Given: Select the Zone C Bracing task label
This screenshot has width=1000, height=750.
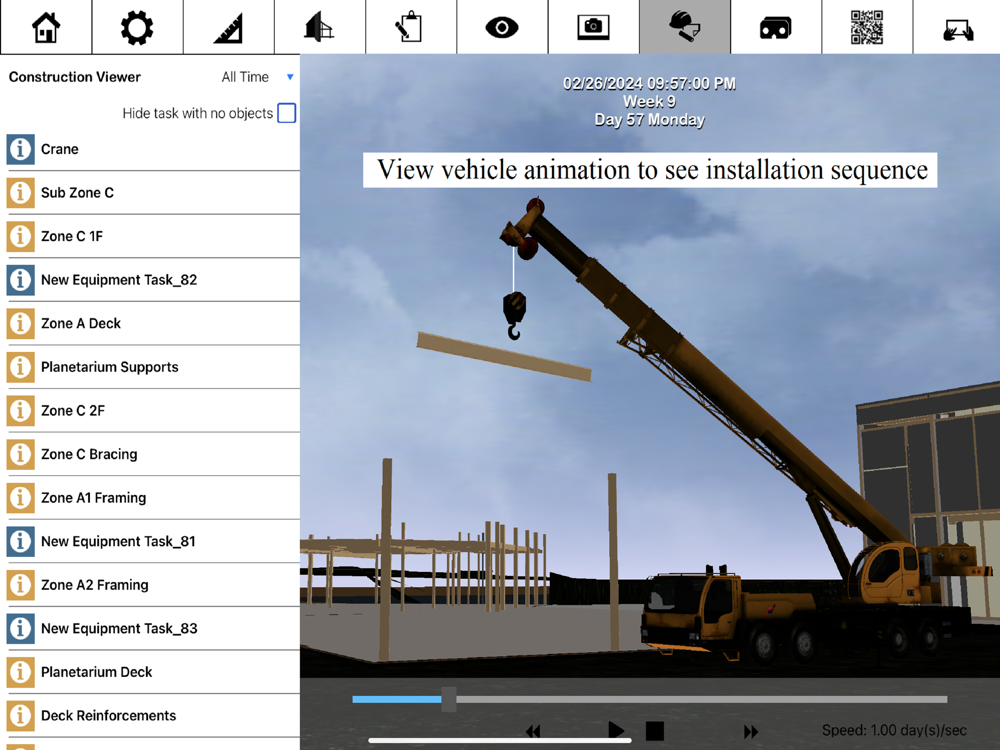Looking at the screenshot, I should [89, 454].
